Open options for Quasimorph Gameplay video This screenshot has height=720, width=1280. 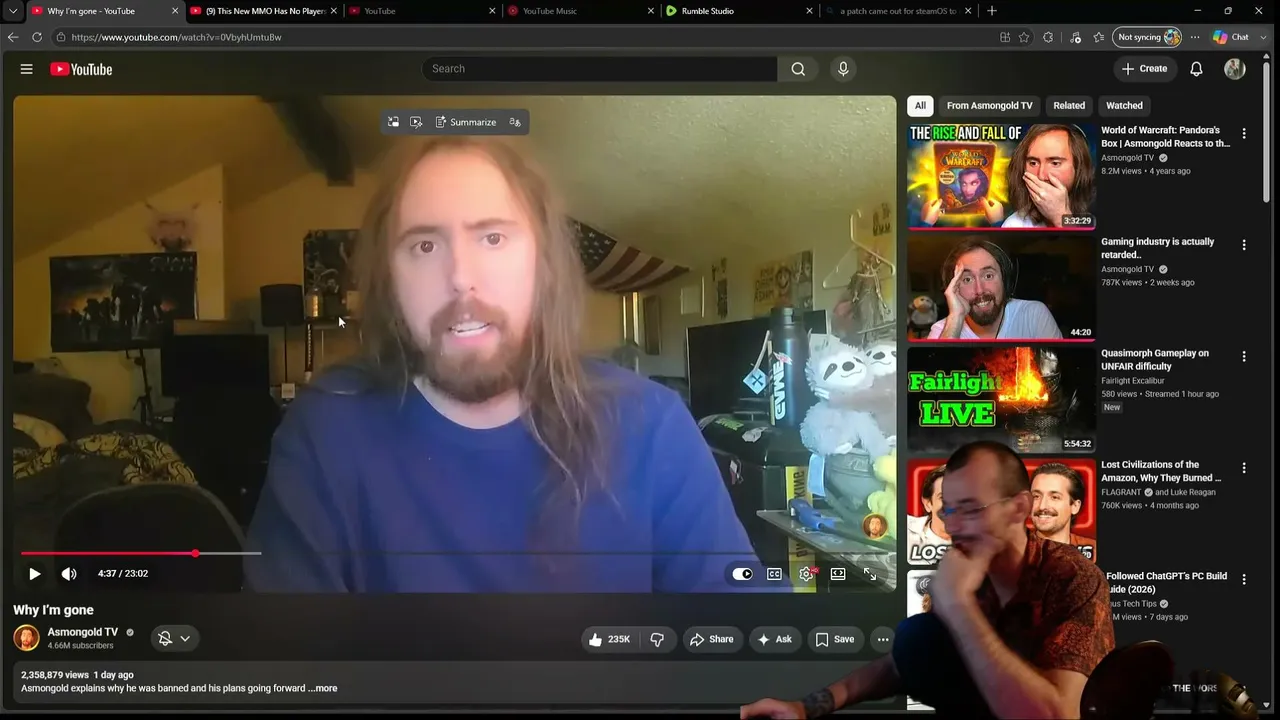pyautogui.click(x=1244, y=357)
